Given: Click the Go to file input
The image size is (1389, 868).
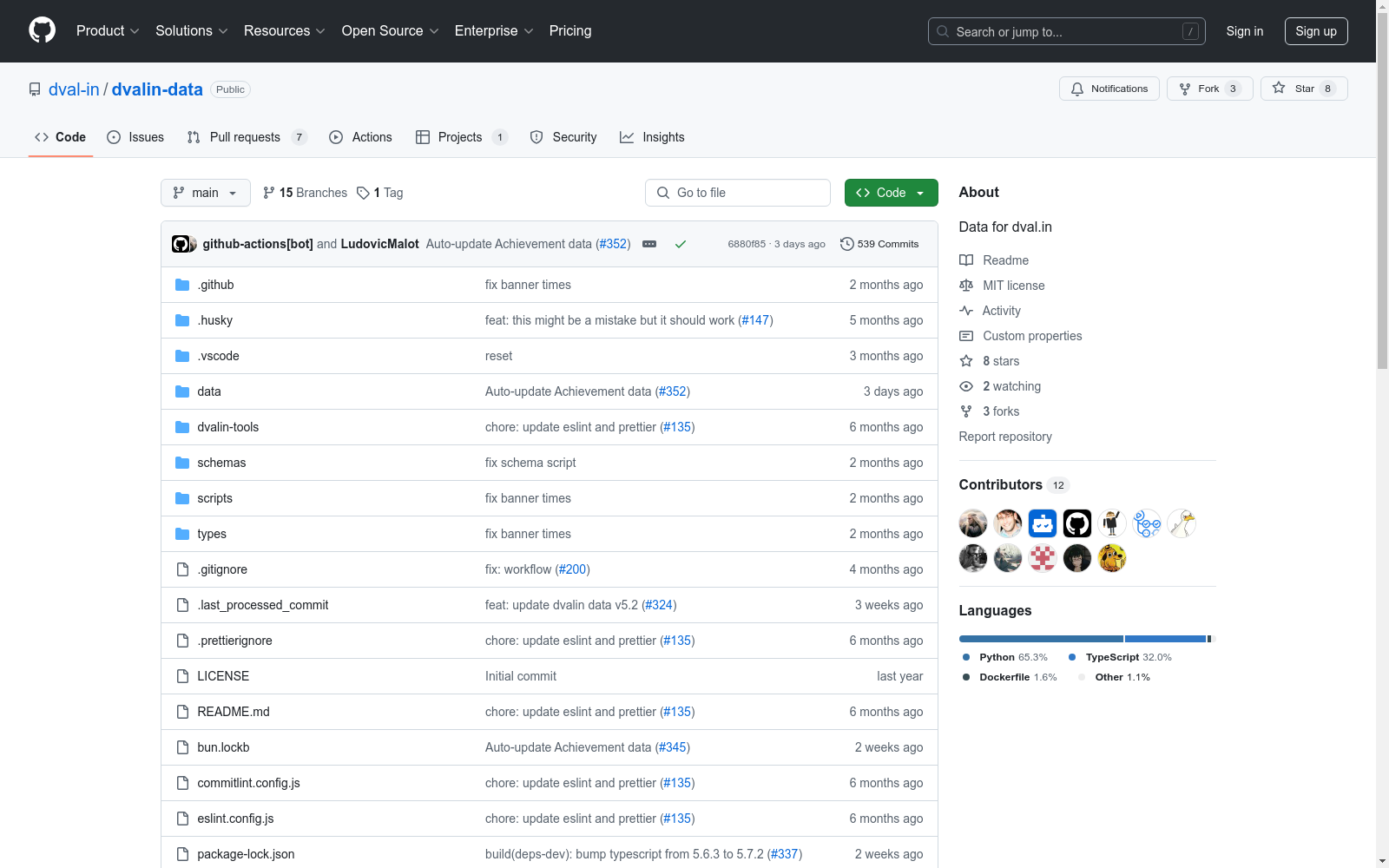Looking at the screenshot, I should [738, 193].
